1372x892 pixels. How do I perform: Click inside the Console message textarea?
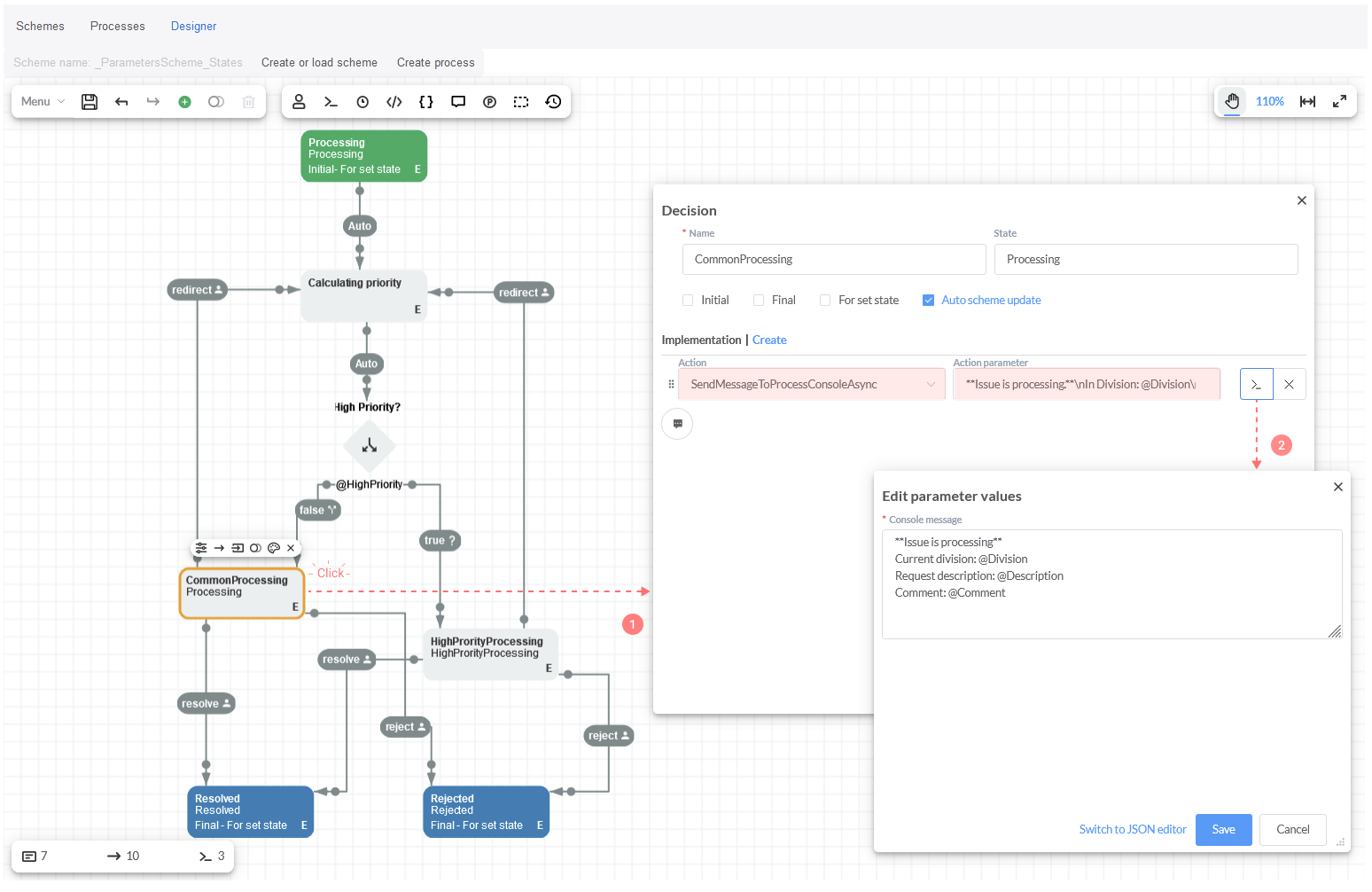[1111, 584]
